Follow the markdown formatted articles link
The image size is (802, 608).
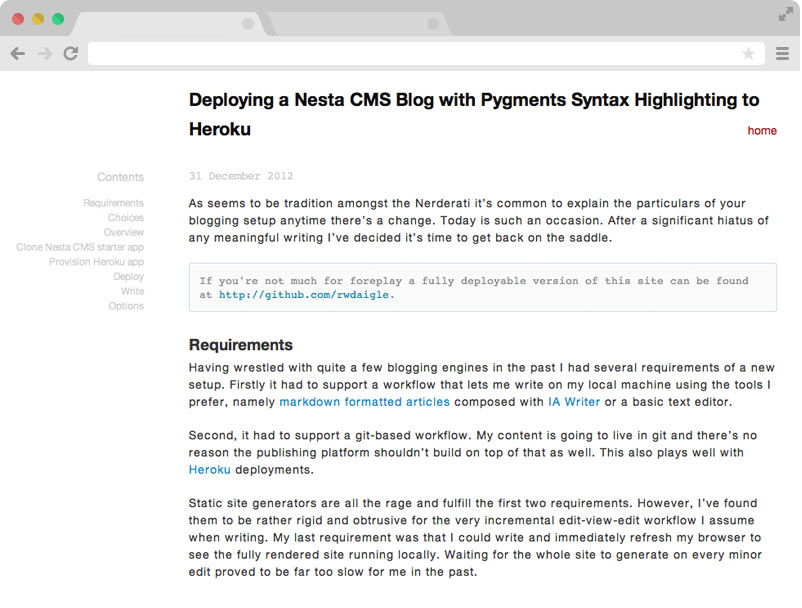[364, 402]
